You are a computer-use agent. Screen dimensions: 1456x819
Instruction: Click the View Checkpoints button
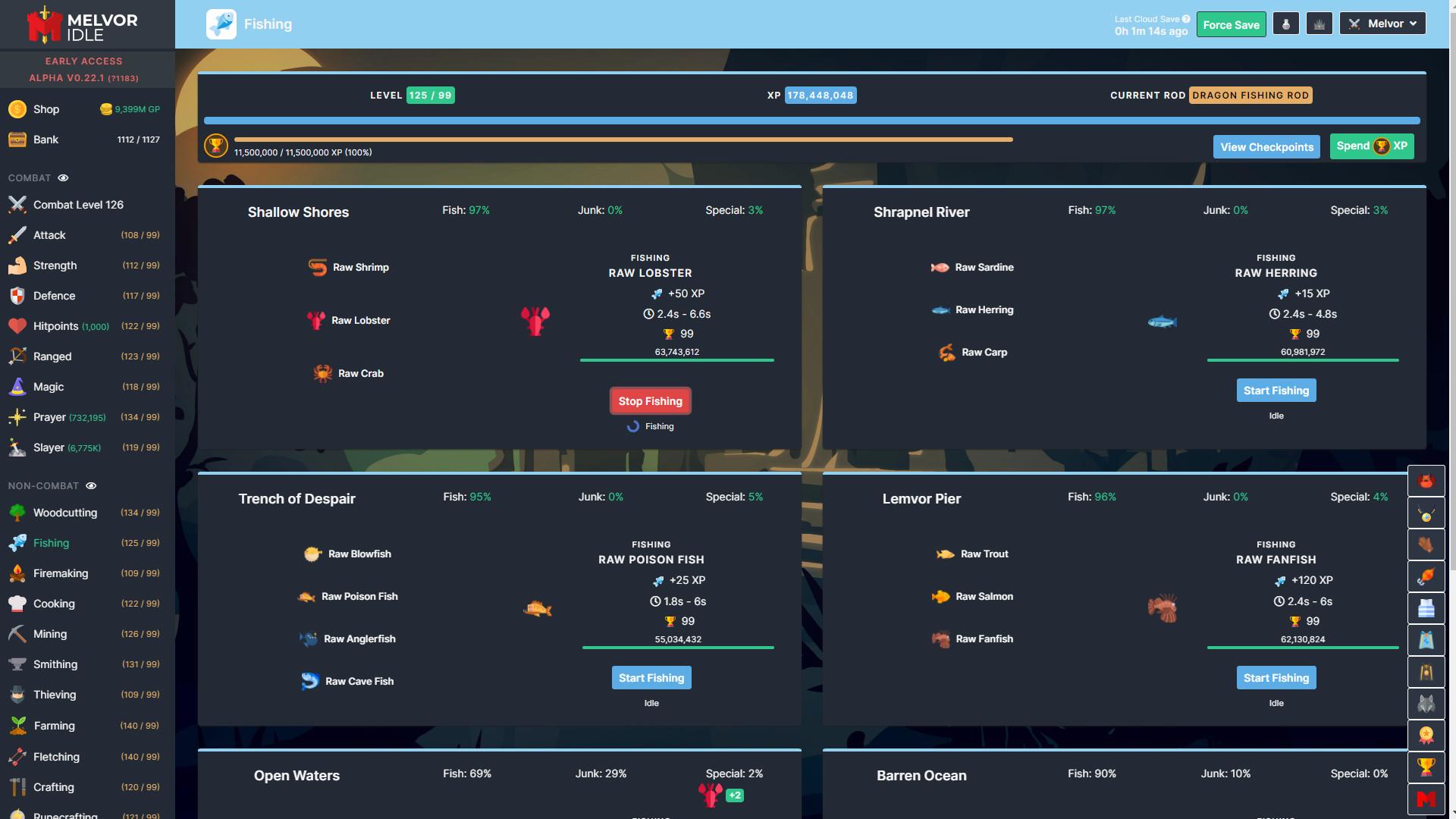pos(1267,147)
